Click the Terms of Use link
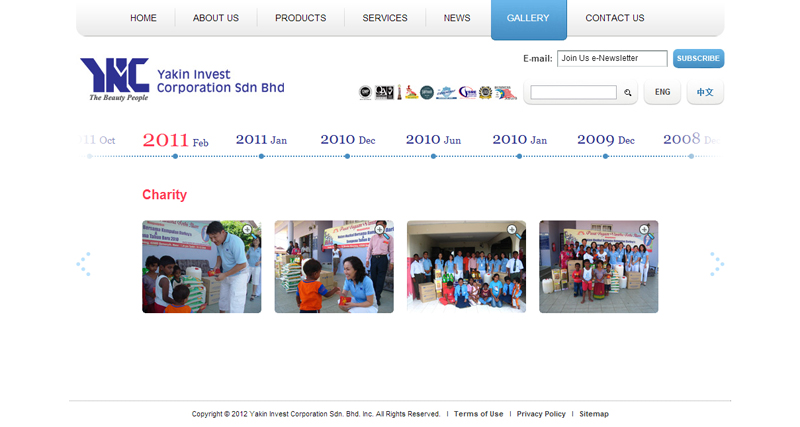The height and width of the screenshot is (427, 800). (x=478, y=414)
